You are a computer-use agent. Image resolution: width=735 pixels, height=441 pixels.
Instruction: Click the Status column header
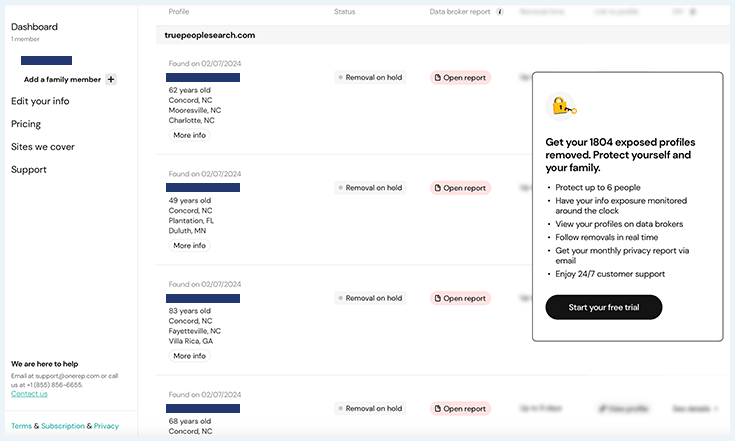tap(345, 12)
